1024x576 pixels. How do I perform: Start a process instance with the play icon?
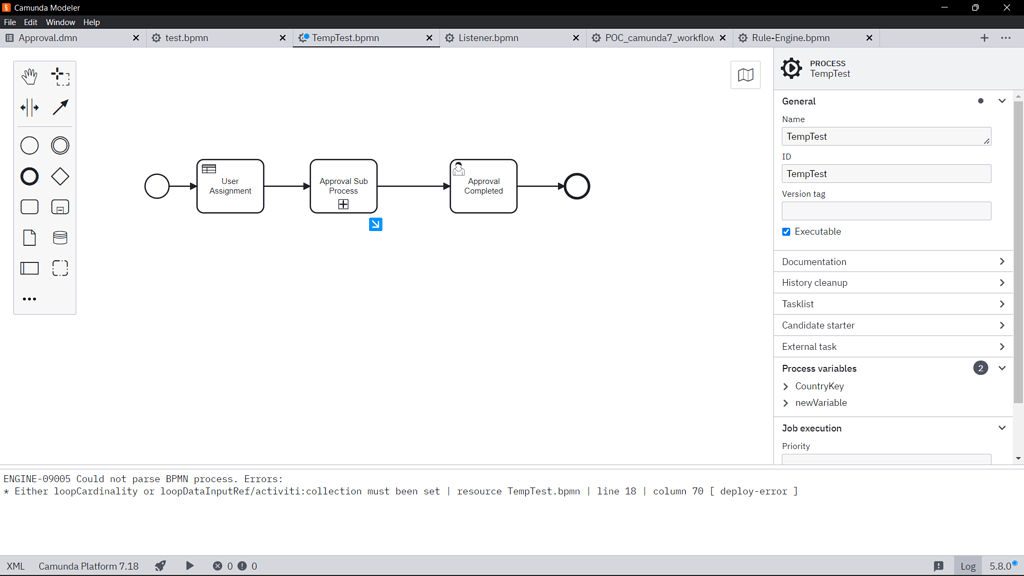[189, 565]
